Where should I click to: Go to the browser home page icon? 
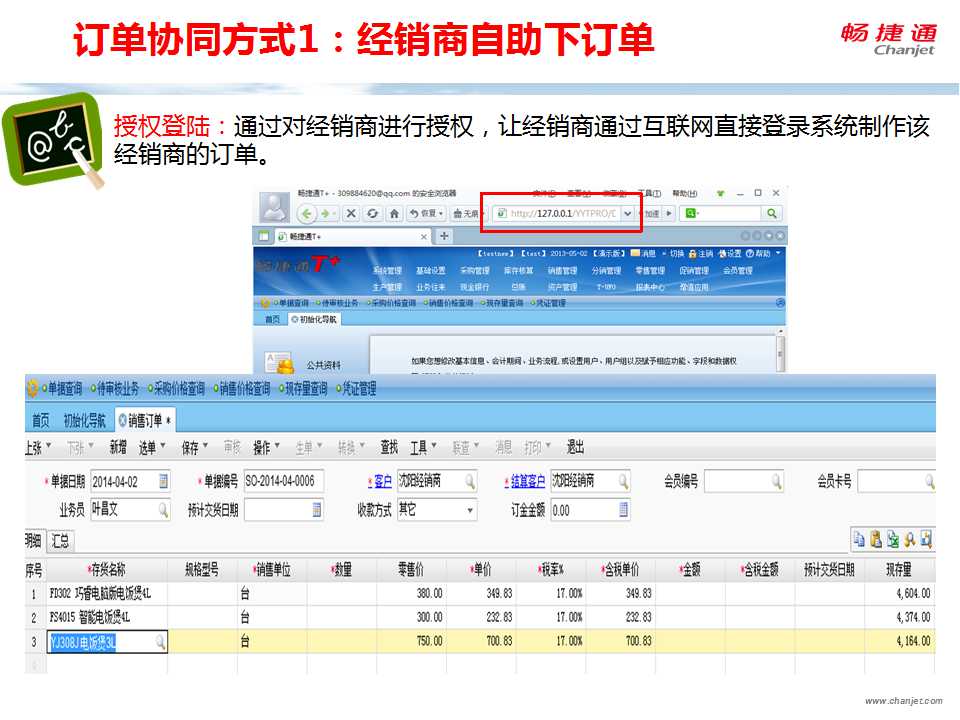pos(395,214)
